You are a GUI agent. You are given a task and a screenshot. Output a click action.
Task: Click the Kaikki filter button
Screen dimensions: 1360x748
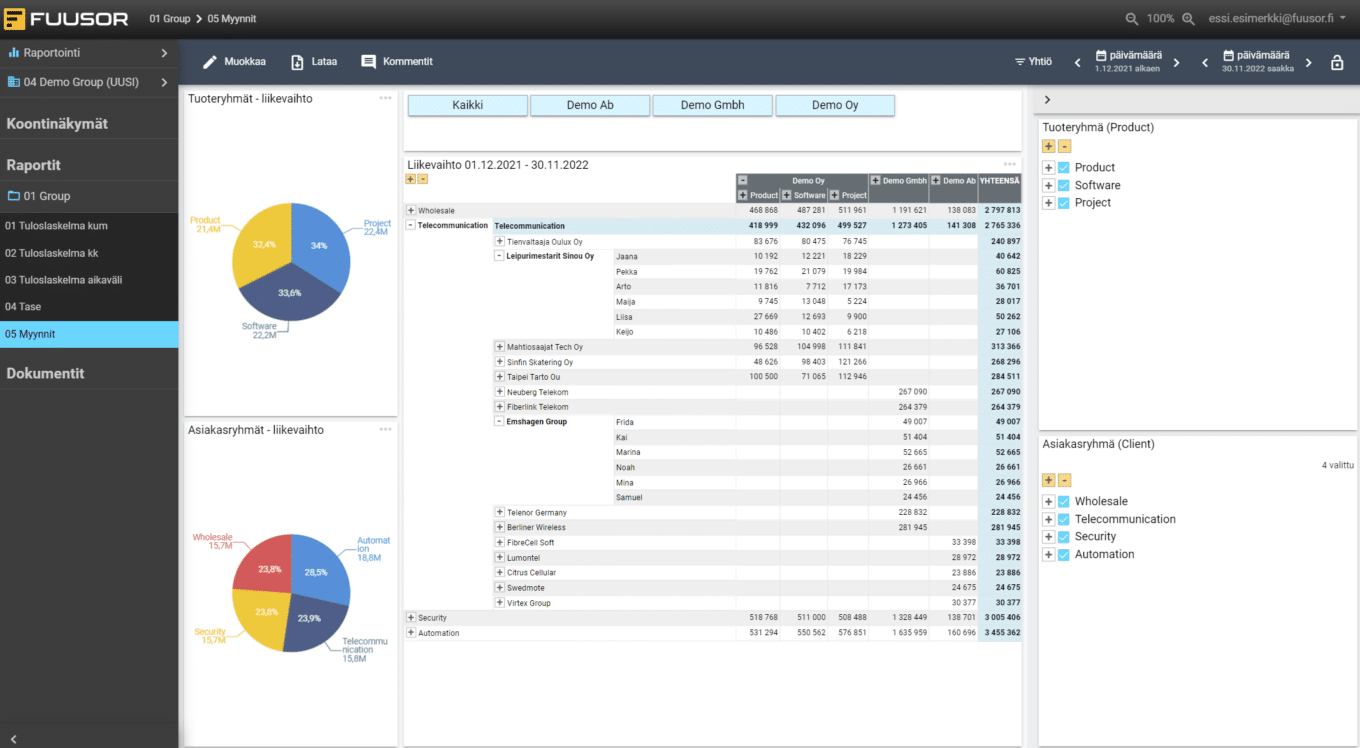(x=468, y=105)
